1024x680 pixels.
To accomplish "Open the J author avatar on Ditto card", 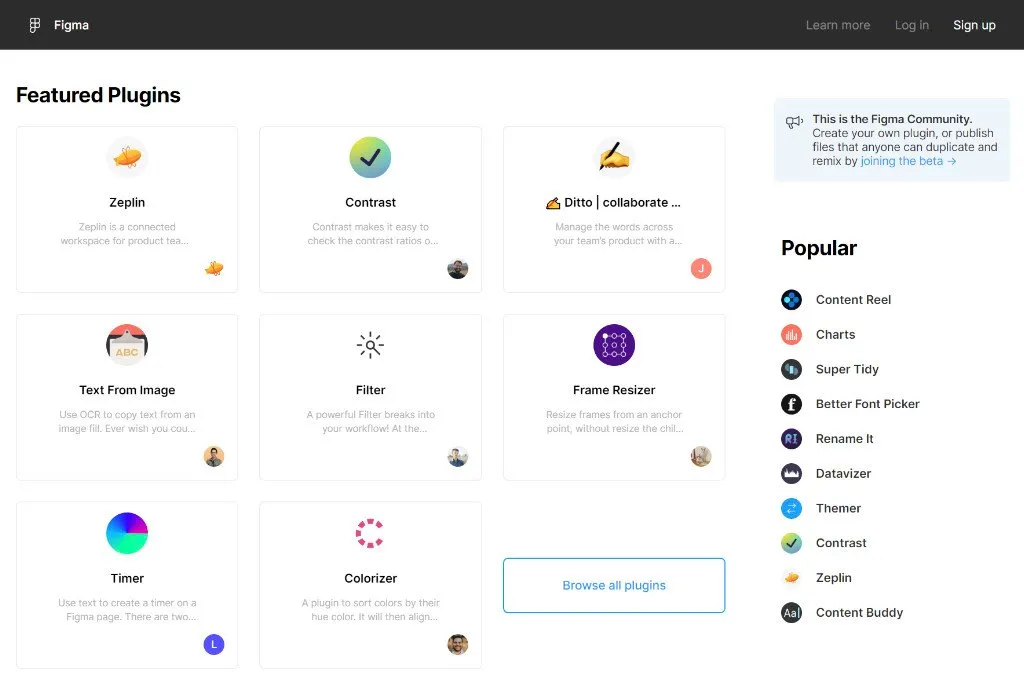I will (701, 268).
